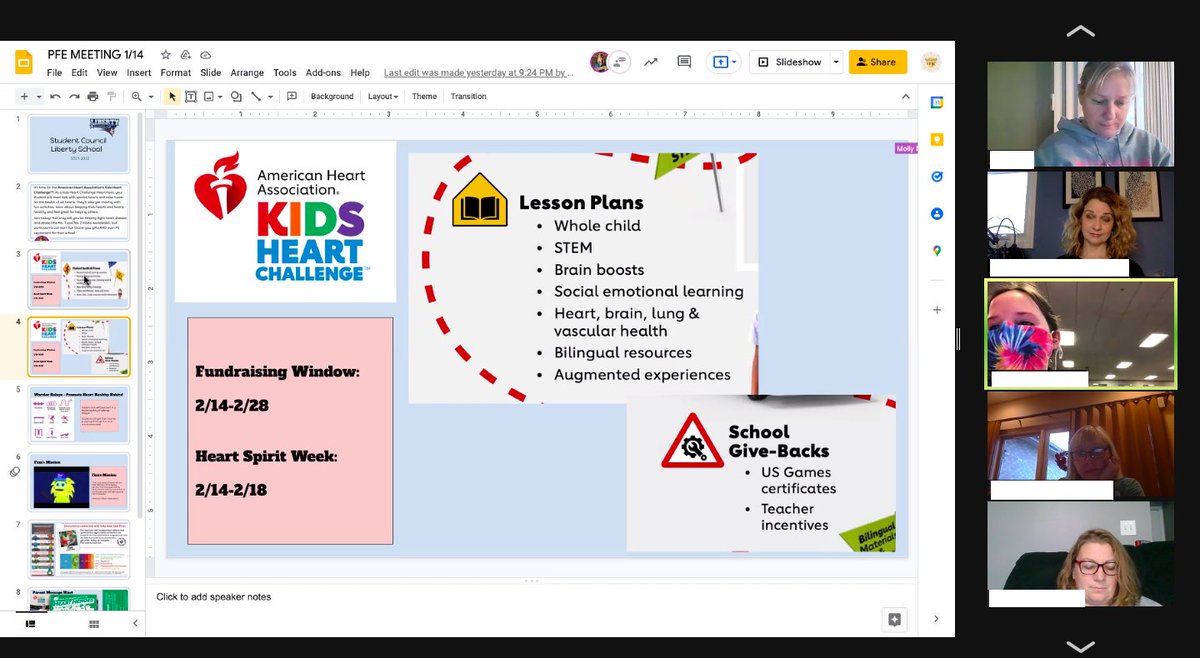1200x658 pixels.
Task: Choose the select arrow cursor tool
Action: 172,96
